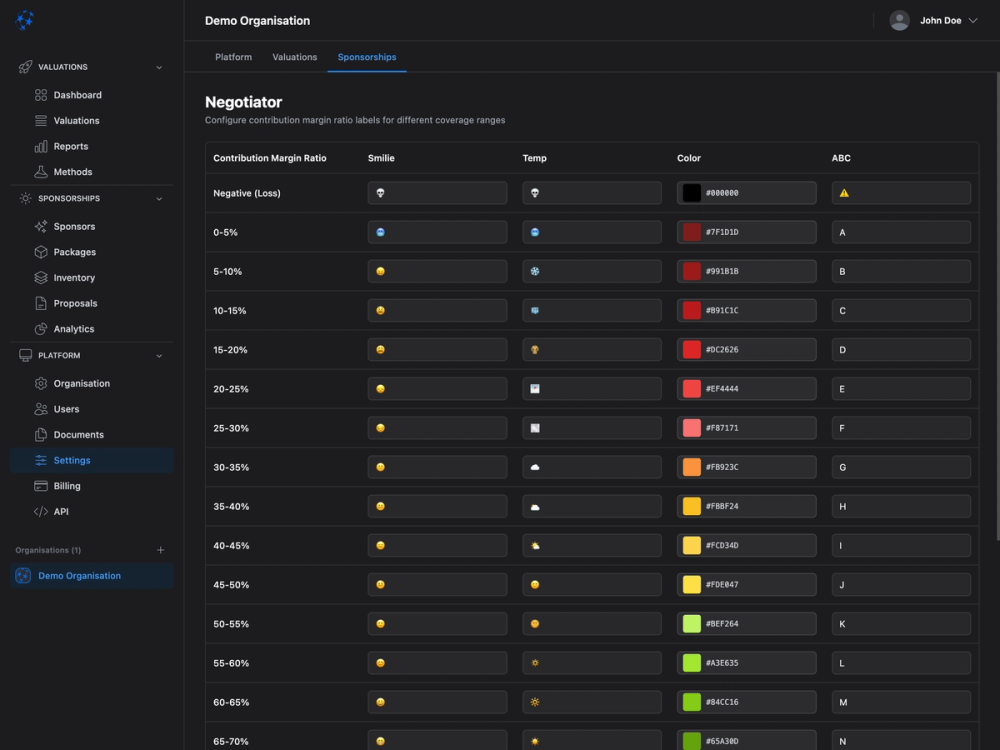This screenshot has width=1000, height=750.
Task: Click the black color swatch for Negative (Loss)
Action: [690, 192]
